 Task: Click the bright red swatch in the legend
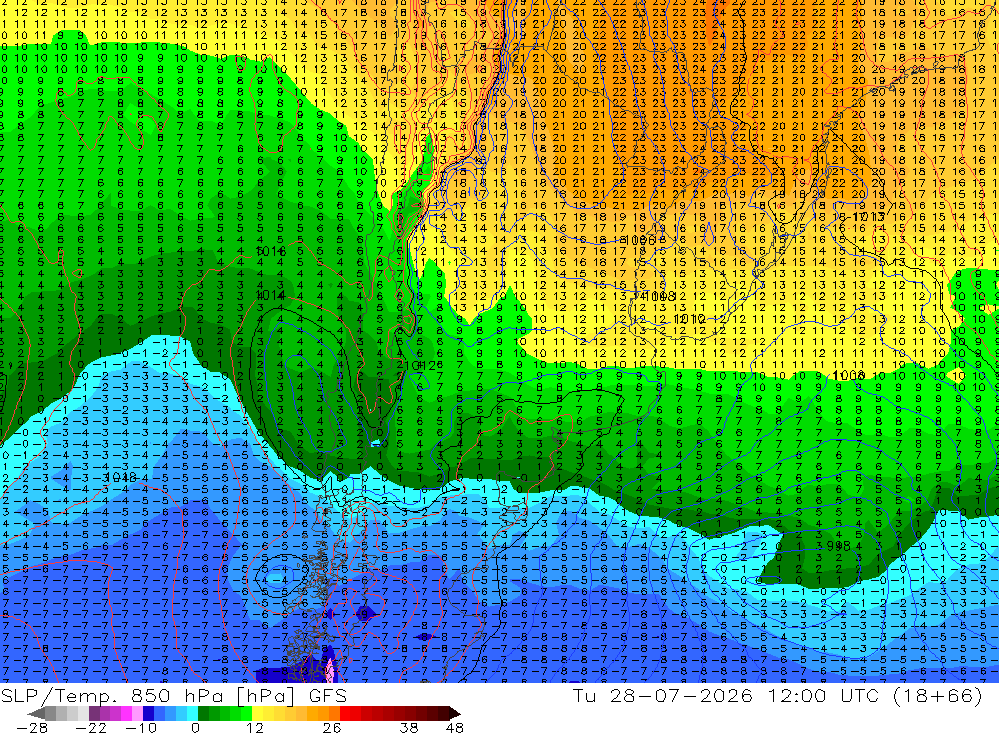coord(345,713)
